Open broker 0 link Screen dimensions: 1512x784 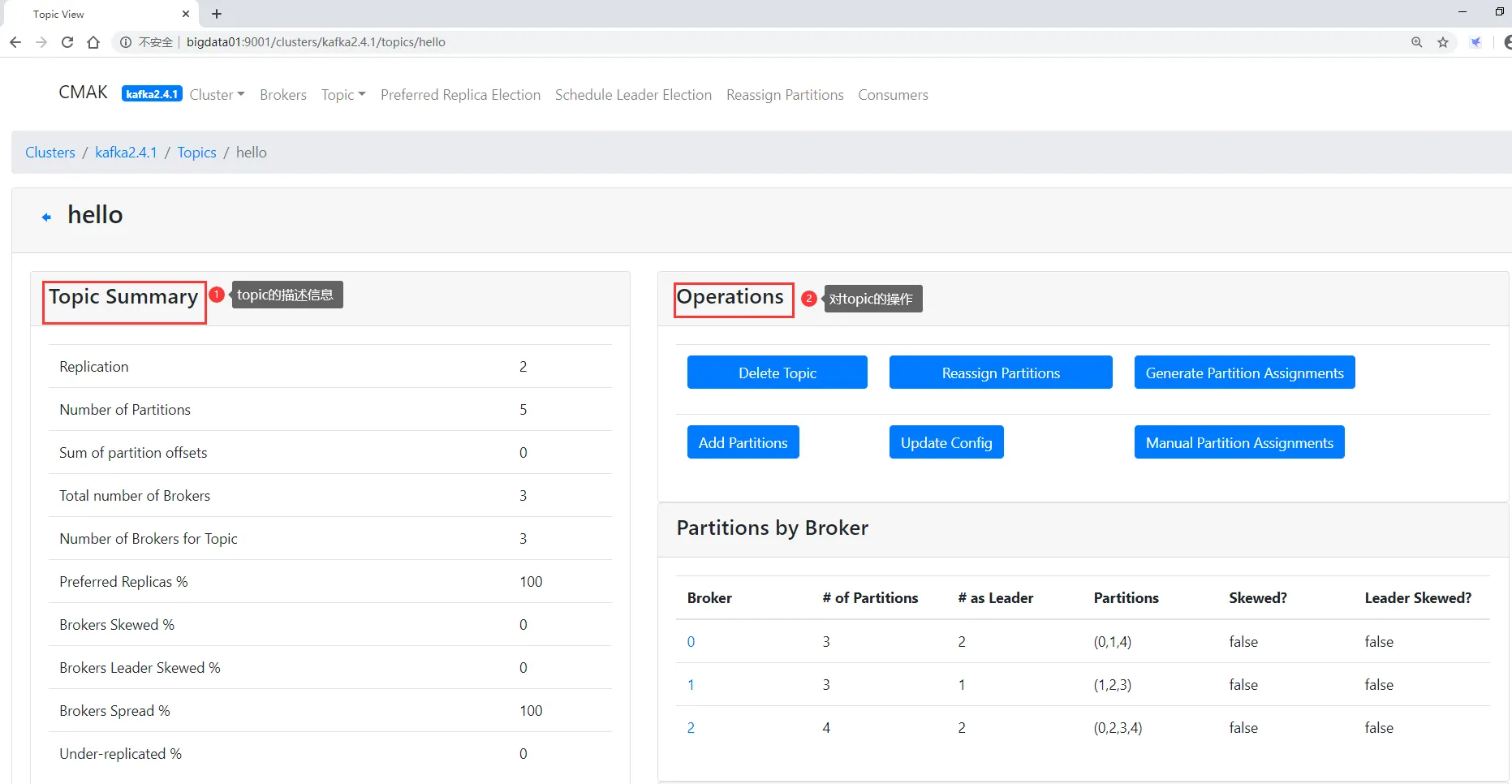click(x=691, y=642)
